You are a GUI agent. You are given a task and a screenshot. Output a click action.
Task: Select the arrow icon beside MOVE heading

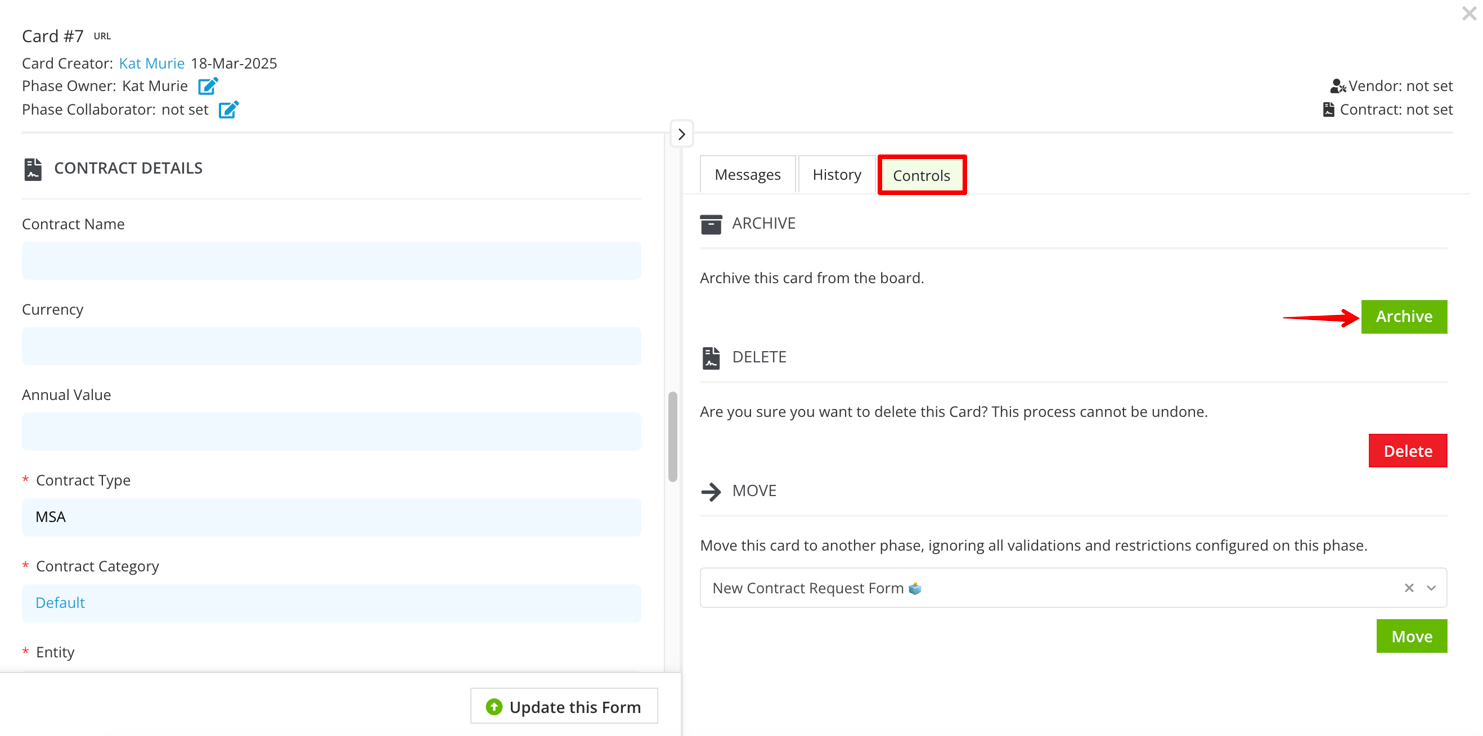coord(711,491)
